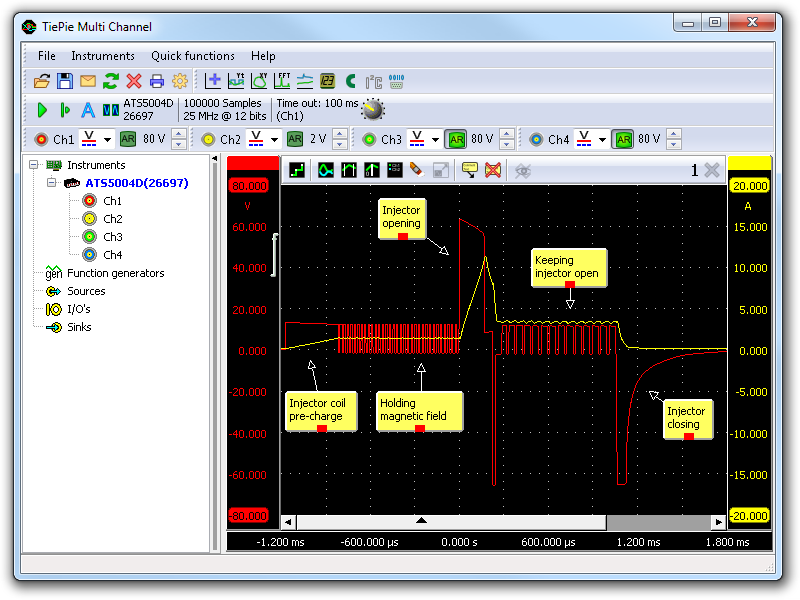The height and width of the screenshot is (600, 800).
Task: Open the Quick functions menu
Action: click(x=193, y=56)
